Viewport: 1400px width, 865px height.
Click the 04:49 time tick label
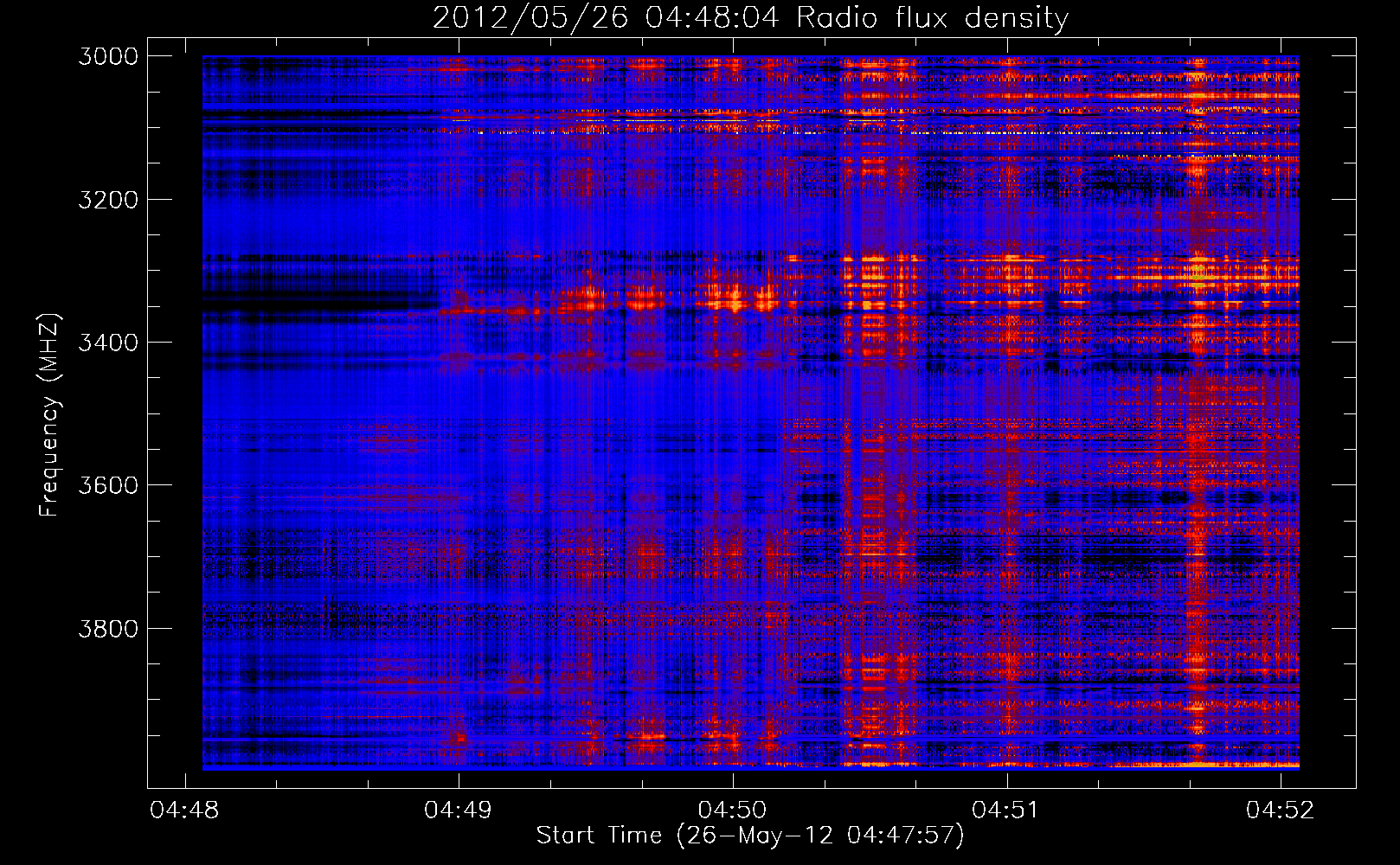[458, 810]
